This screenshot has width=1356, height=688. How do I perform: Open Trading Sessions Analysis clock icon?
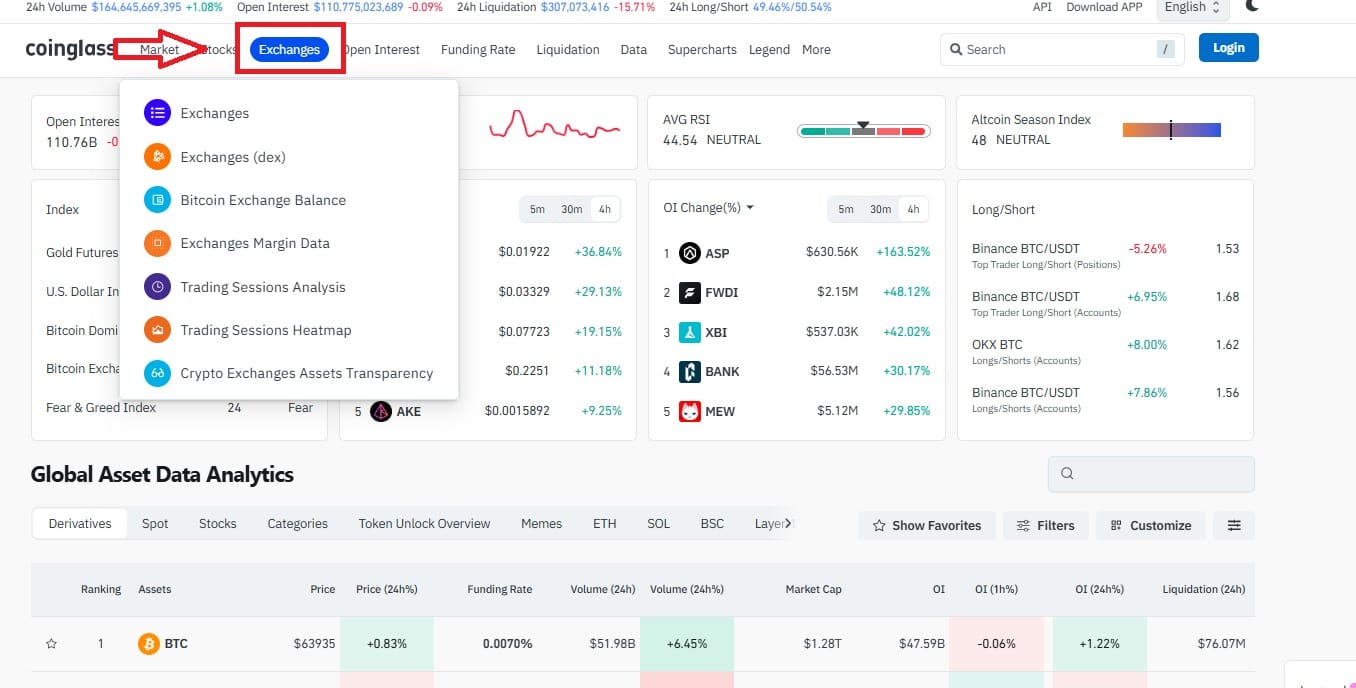(158, 287)
